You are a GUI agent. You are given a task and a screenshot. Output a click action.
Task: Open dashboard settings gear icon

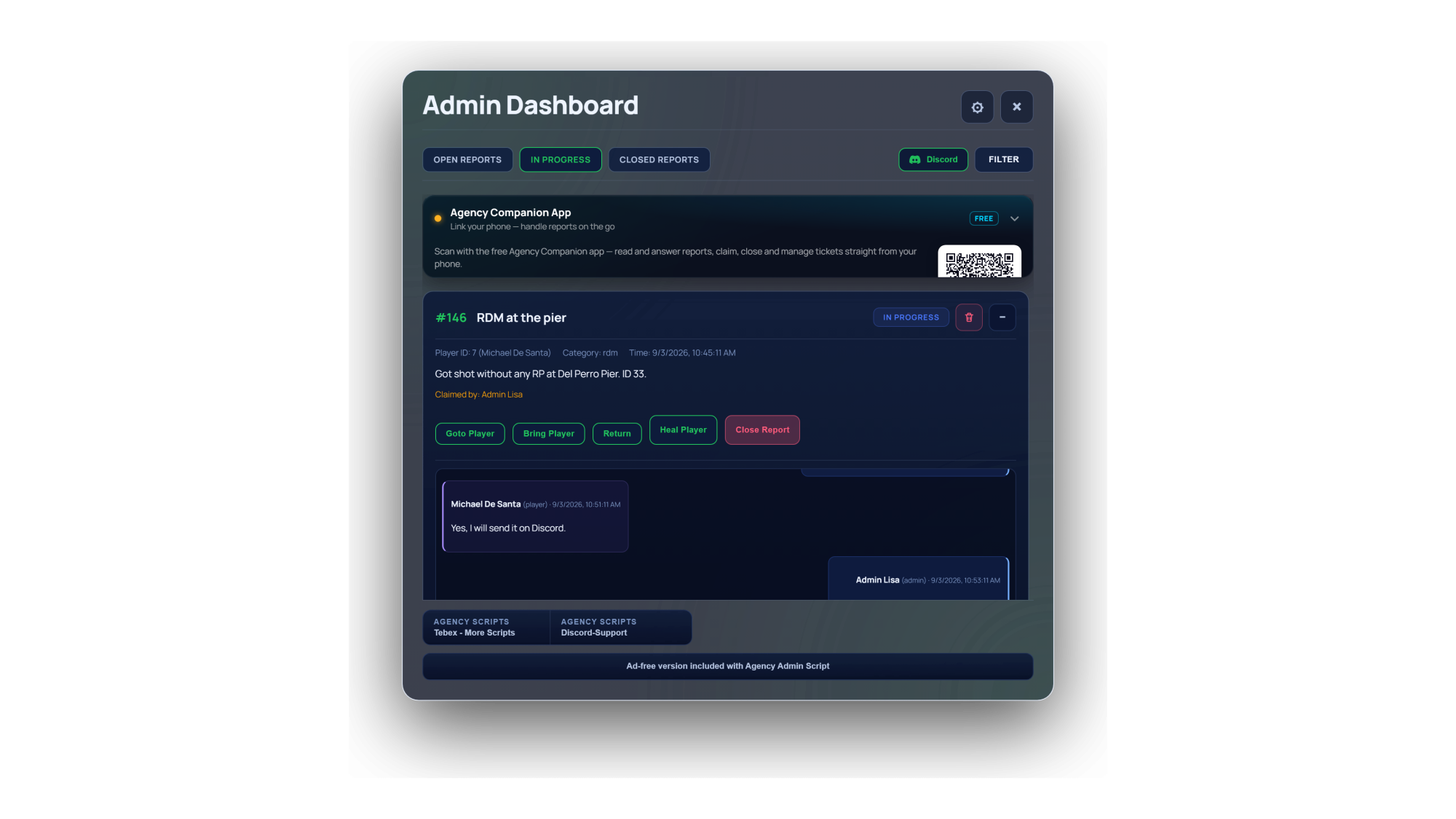pos(977,107)
